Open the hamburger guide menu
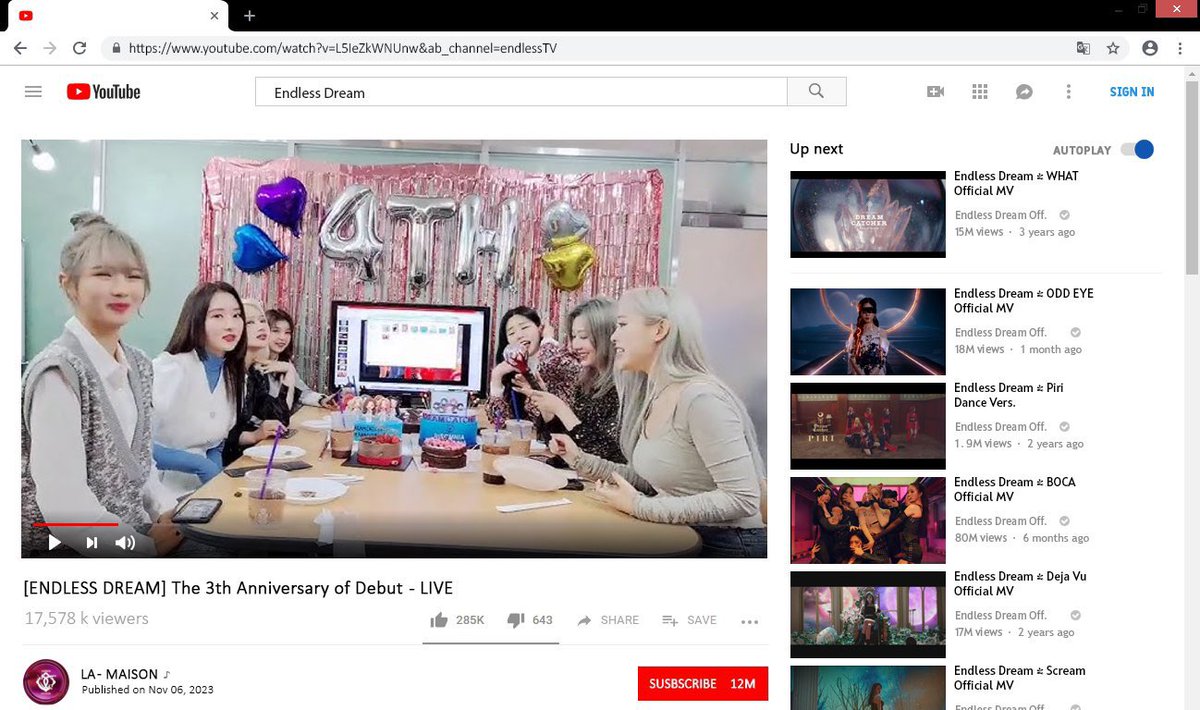This screenshot has width=1200, height=710. tap(33, 92)
